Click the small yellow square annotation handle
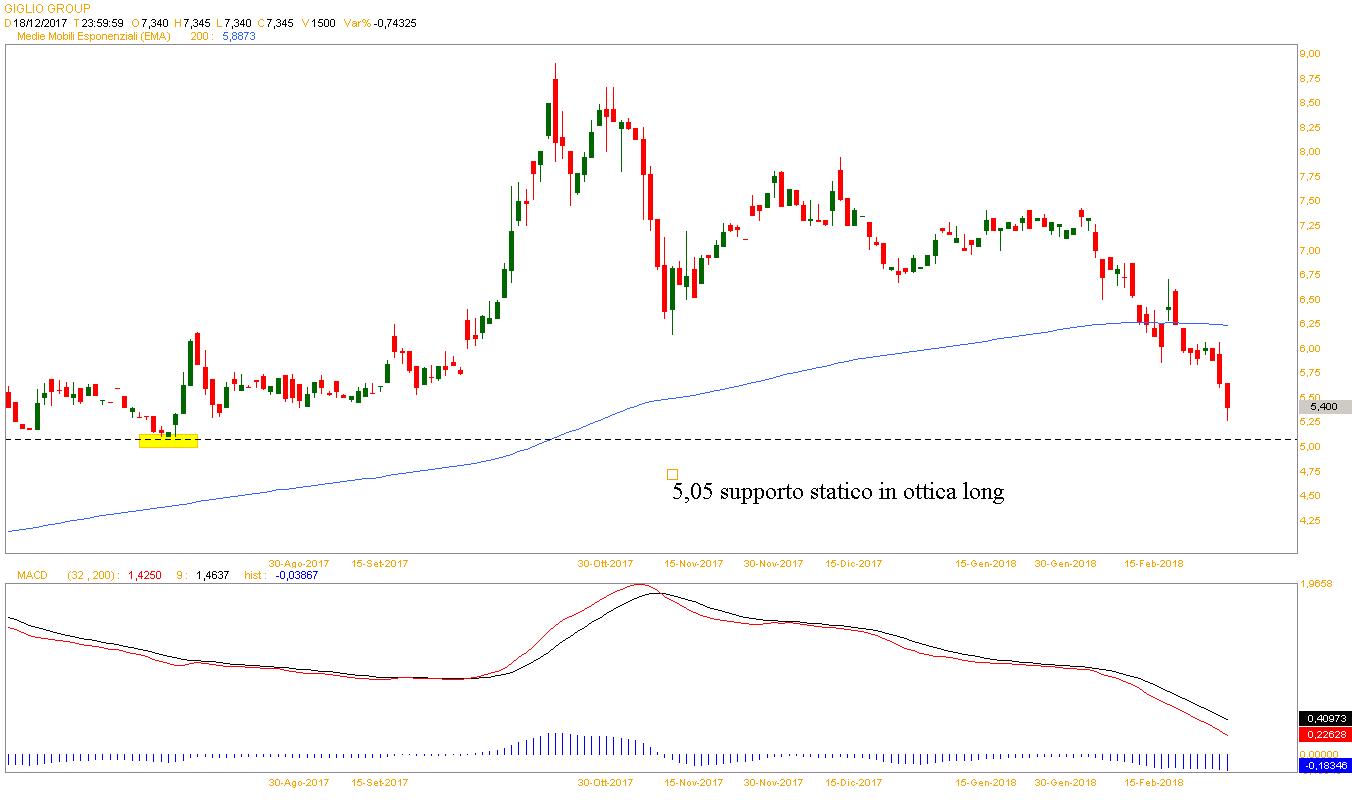The image size is (1352, 800). click(x=672, y=474)
